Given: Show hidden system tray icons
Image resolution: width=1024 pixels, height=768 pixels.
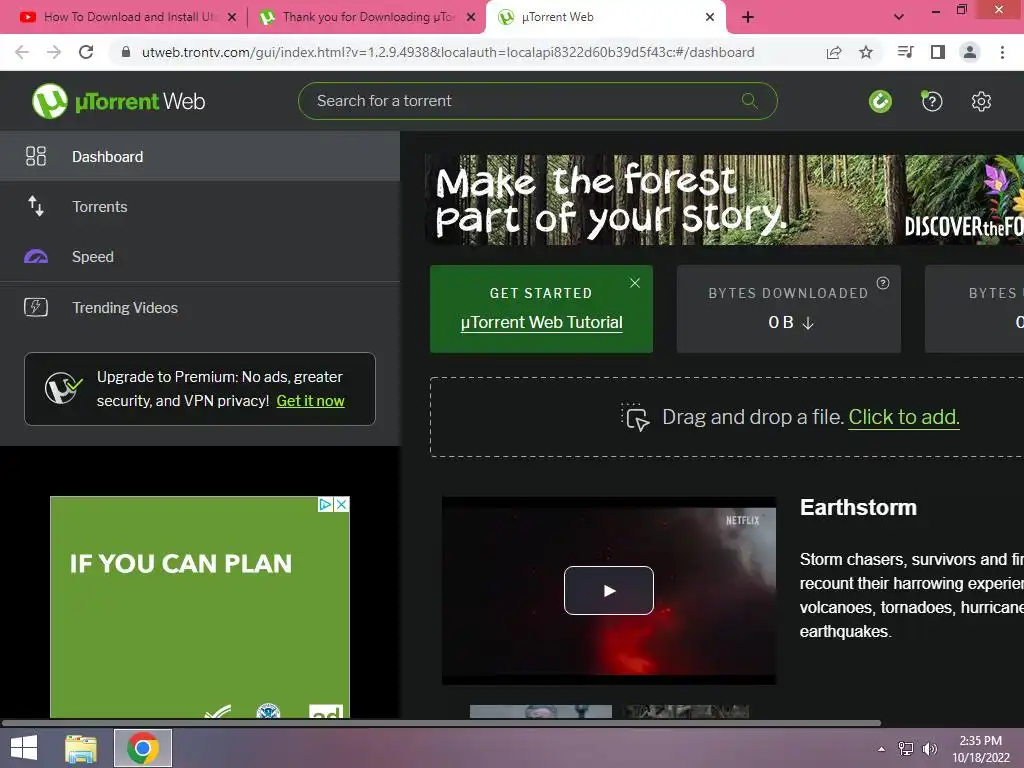Looking at the screenshot, I should pyautogui.click(x=882, y=748).
